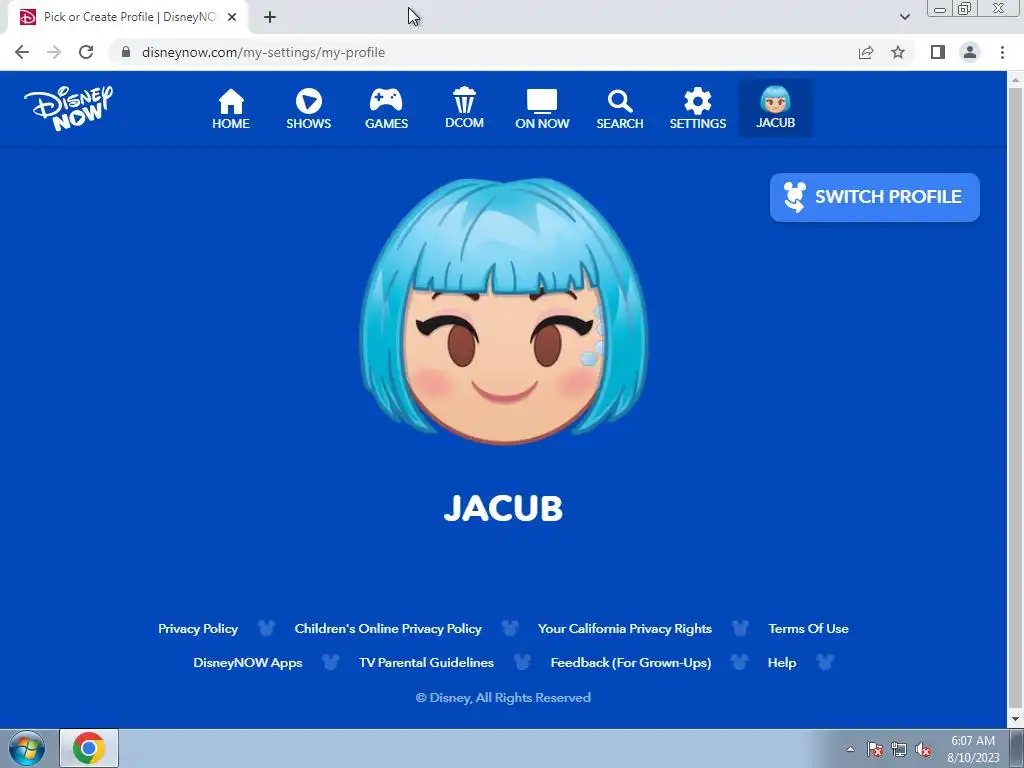This screenshot has width=1024, height=768.
Task: Open the Games section
Action: point(386,109)
